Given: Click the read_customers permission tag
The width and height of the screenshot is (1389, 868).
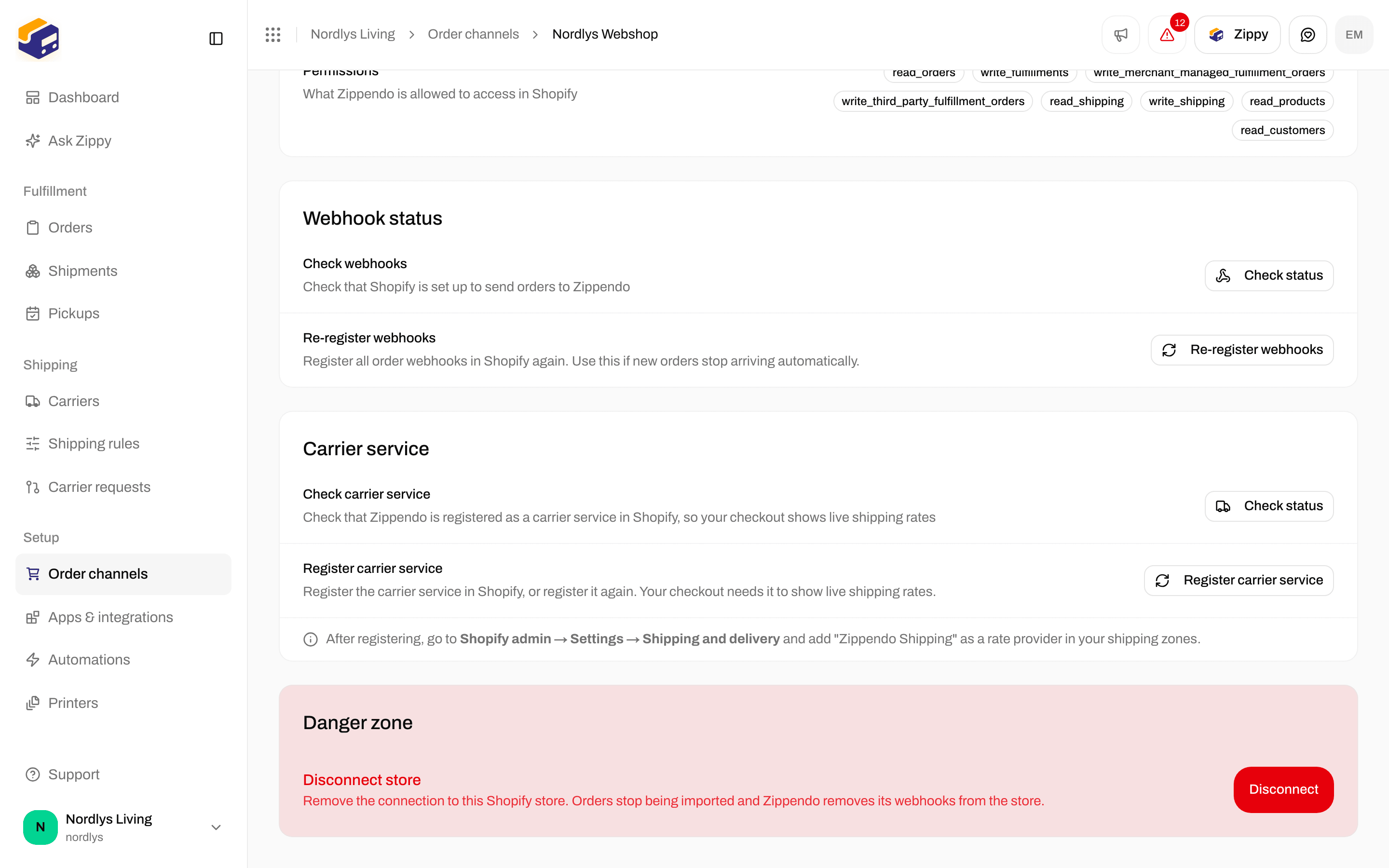Looking at the screenshot, I should click(x=1283, y=130).
